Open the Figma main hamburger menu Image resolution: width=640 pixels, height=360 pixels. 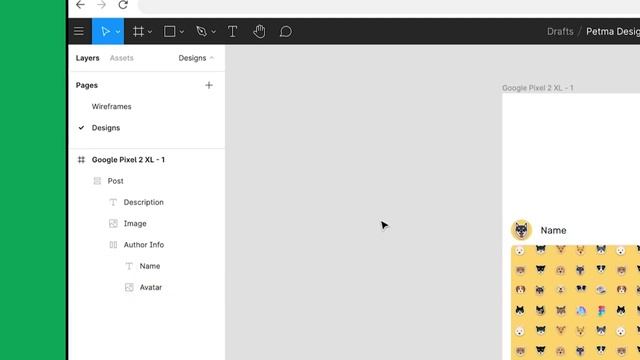(x=79, y=31)
